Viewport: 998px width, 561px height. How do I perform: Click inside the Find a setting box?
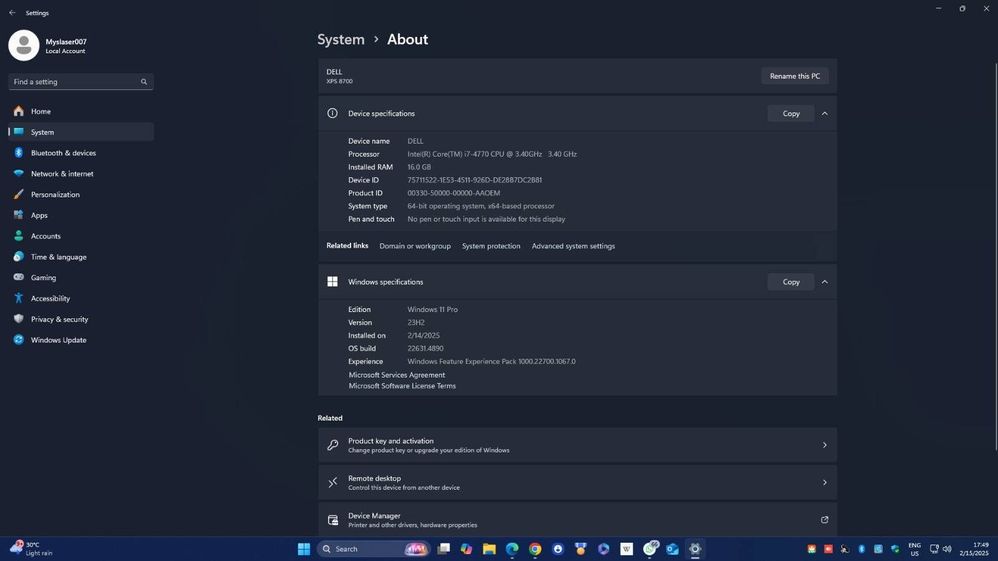coord(81,82)
